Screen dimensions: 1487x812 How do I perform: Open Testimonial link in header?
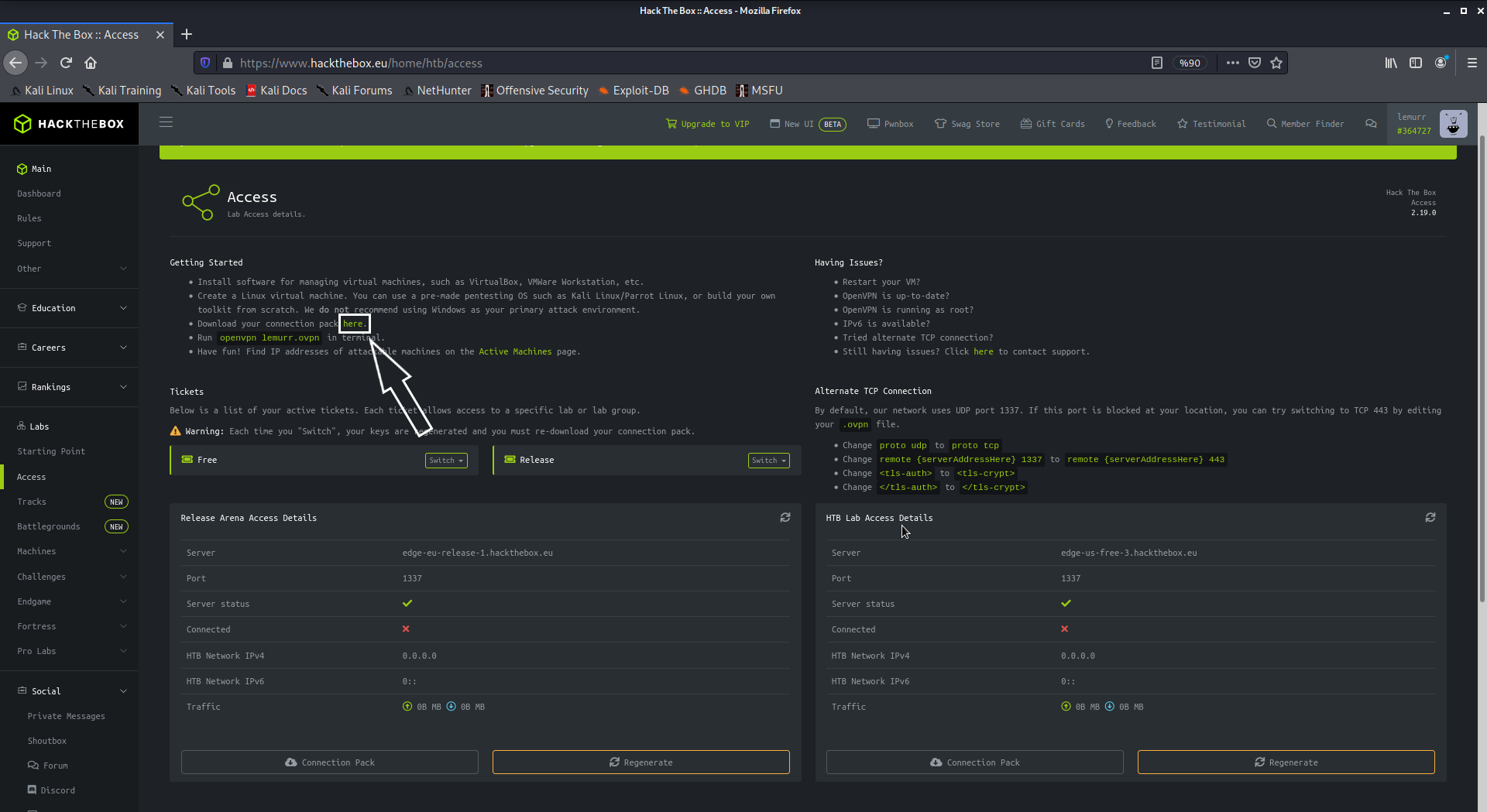click(1211, 124)
